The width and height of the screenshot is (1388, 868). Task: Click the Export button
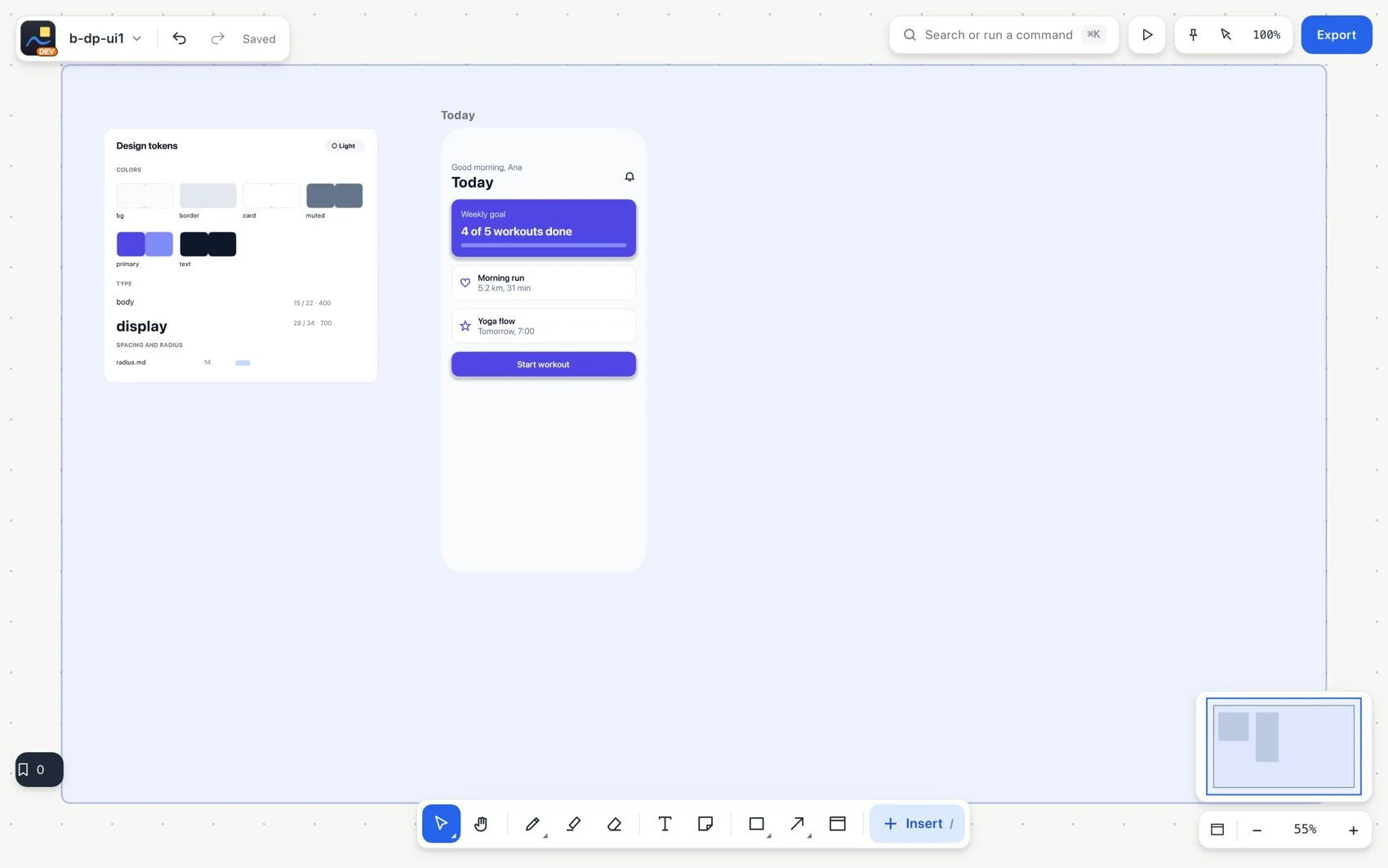(1337, 35)
